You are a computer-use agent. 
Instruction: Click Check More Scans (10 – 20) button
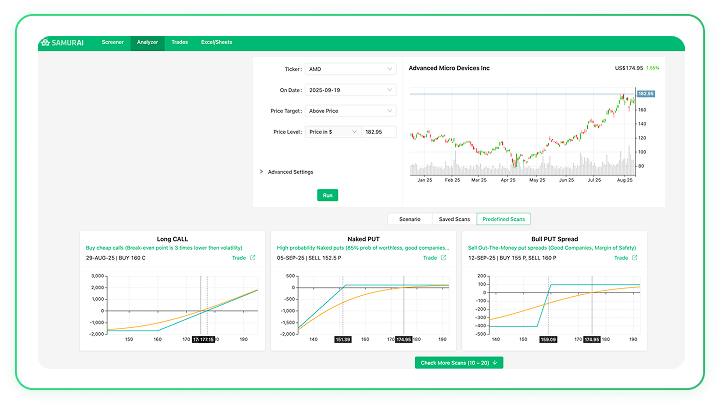click(459, 362)
